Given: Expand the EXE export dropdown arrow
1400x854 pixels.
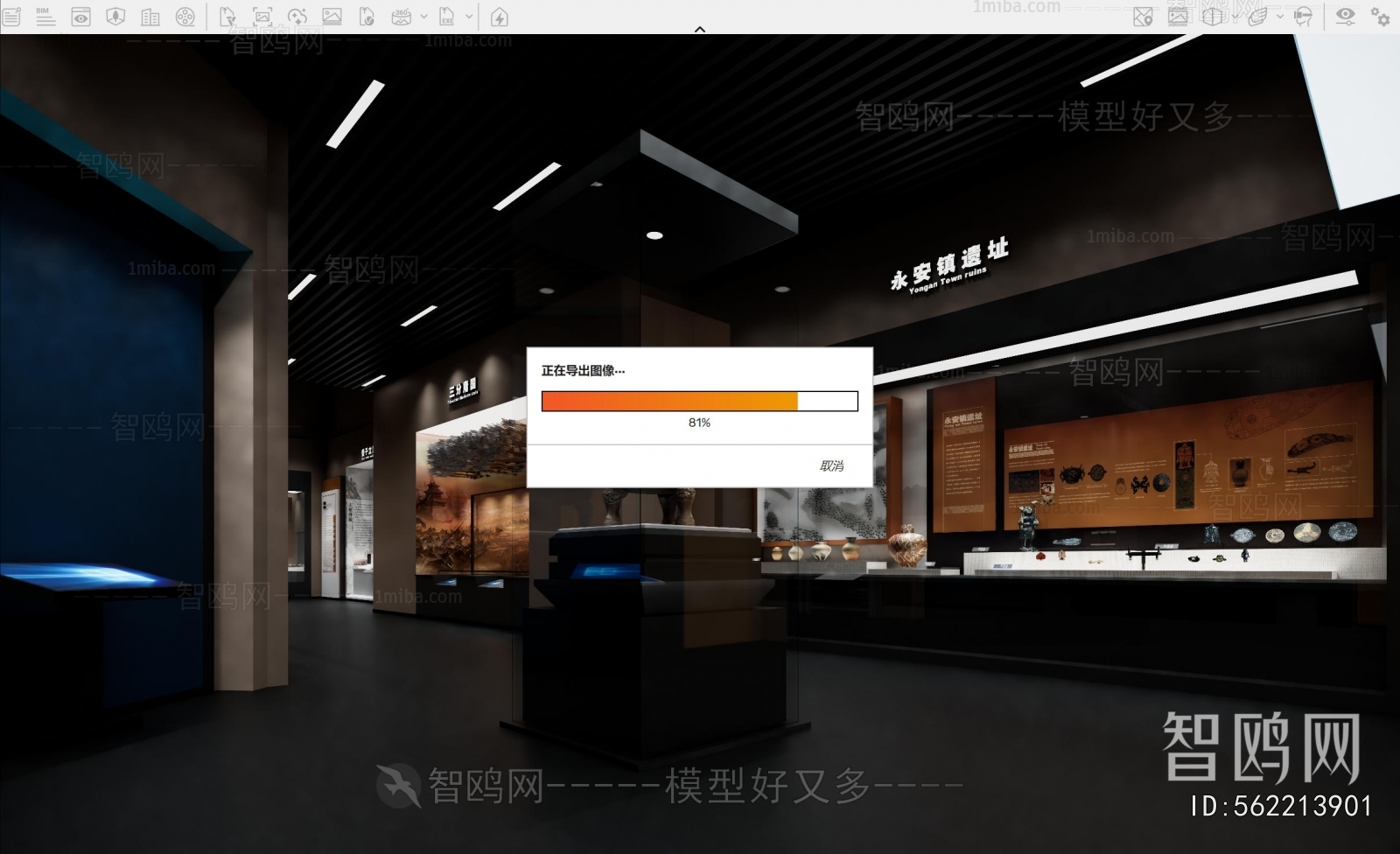Looking at the screenshot, I should pyautogui.click(x=469, y=17).
